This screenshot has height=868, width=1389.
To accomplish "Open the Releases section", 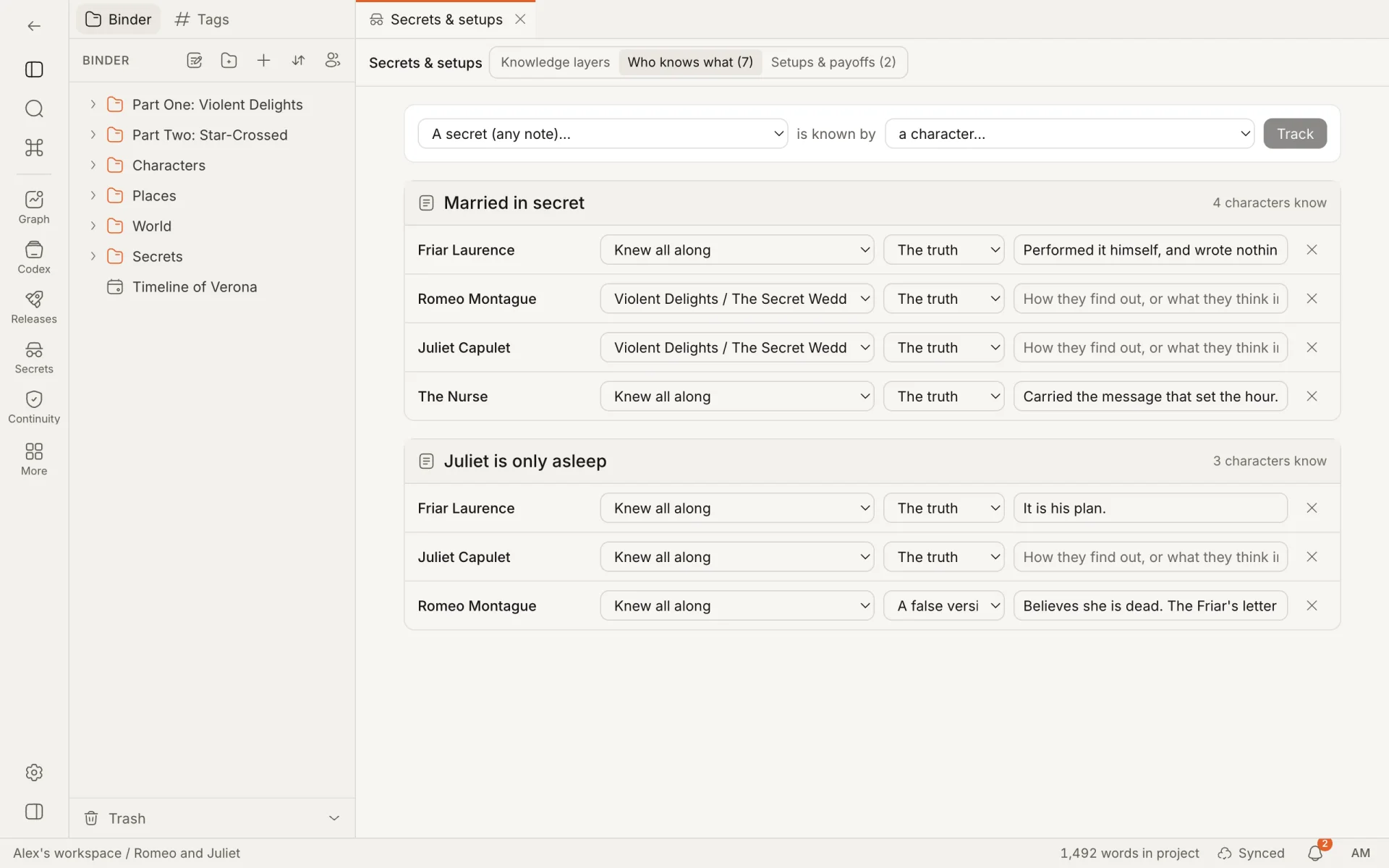I will pyautogui.click(x=34, y=307).
